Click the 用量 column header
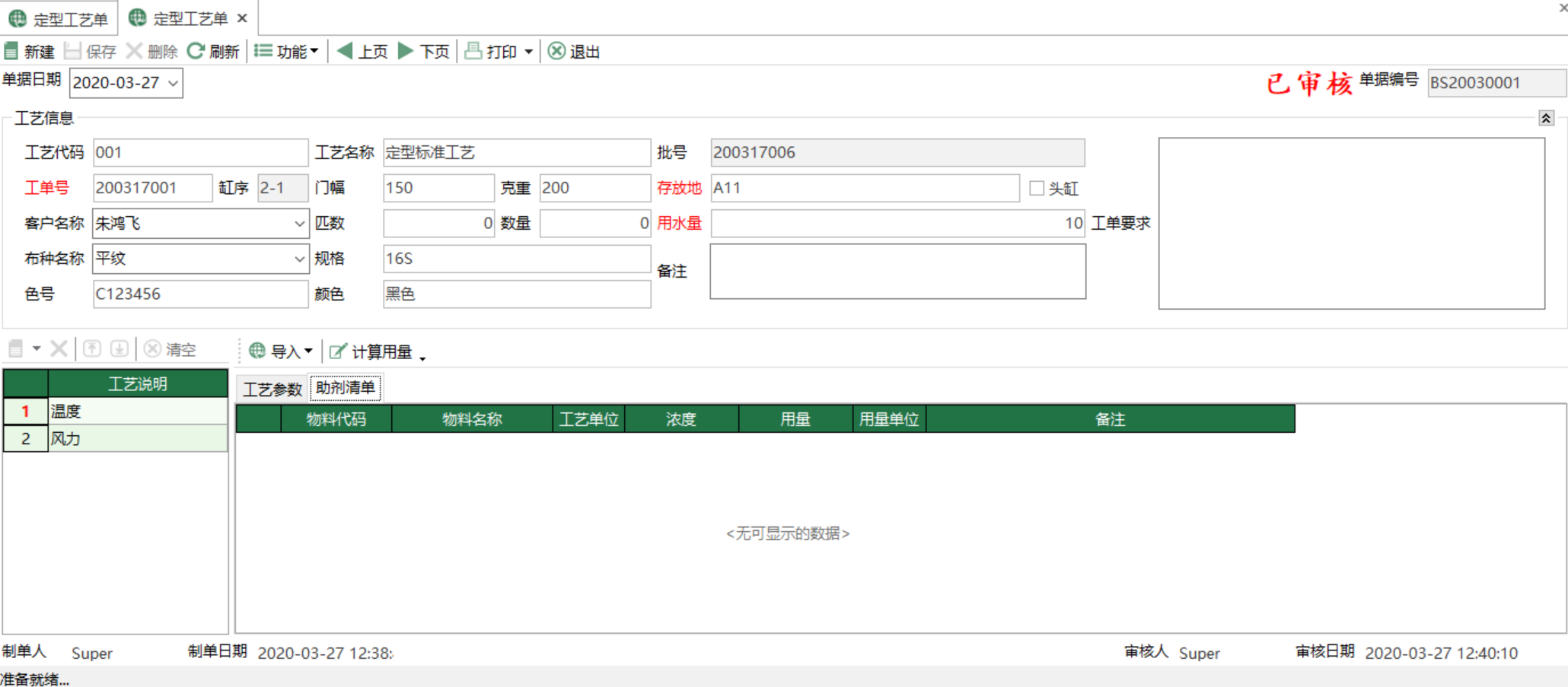1568x687 pixels. [x=795, y=419]
